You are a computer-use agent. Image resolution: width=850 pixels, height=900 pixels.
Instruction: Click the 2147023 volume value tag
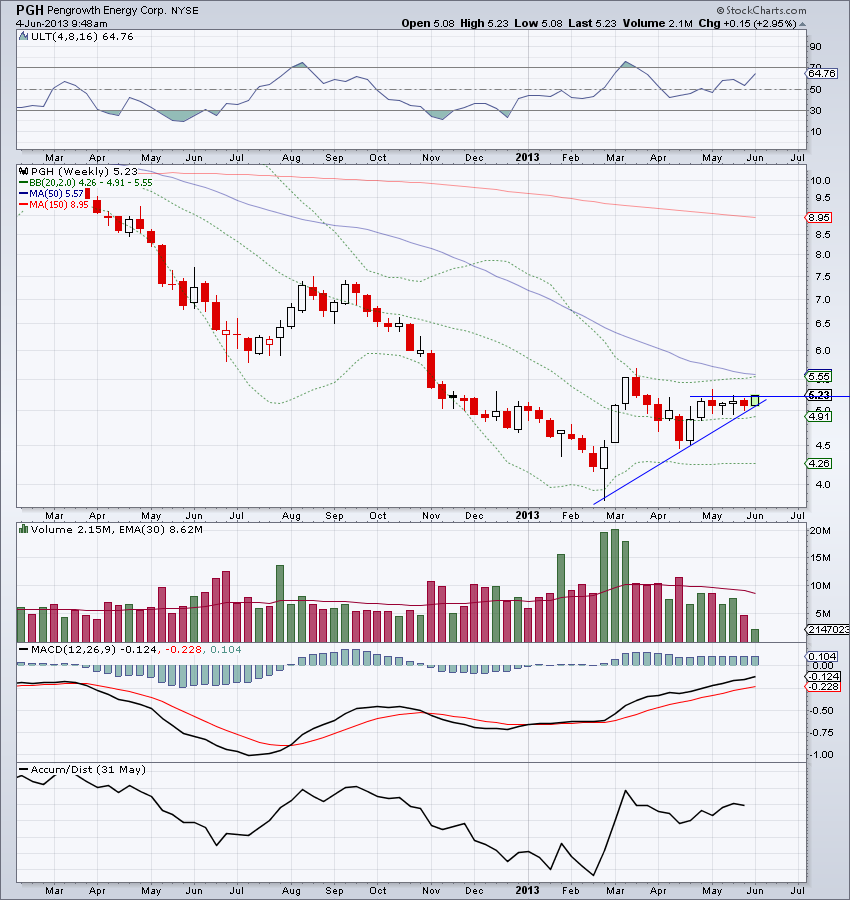(826, 629)
